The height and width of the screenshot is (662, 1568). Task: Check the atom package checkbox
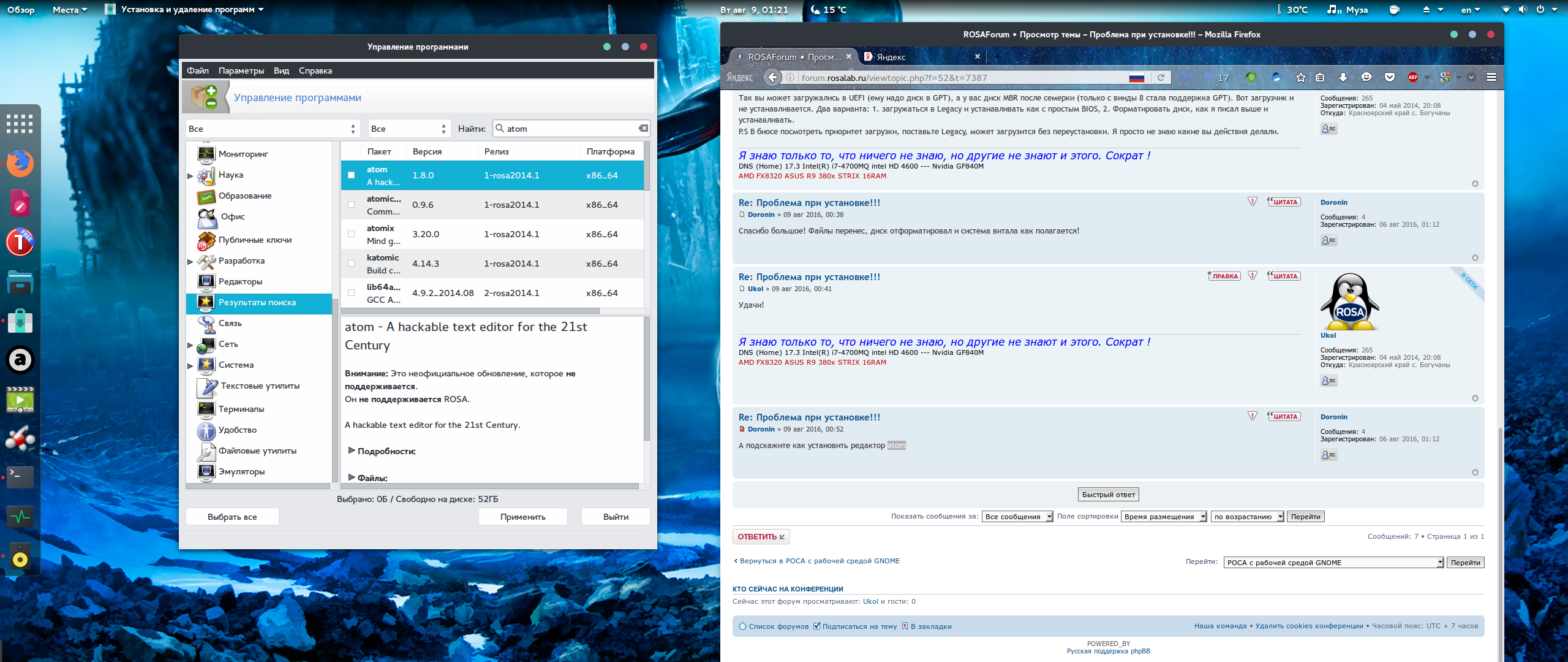pos(352,175)
